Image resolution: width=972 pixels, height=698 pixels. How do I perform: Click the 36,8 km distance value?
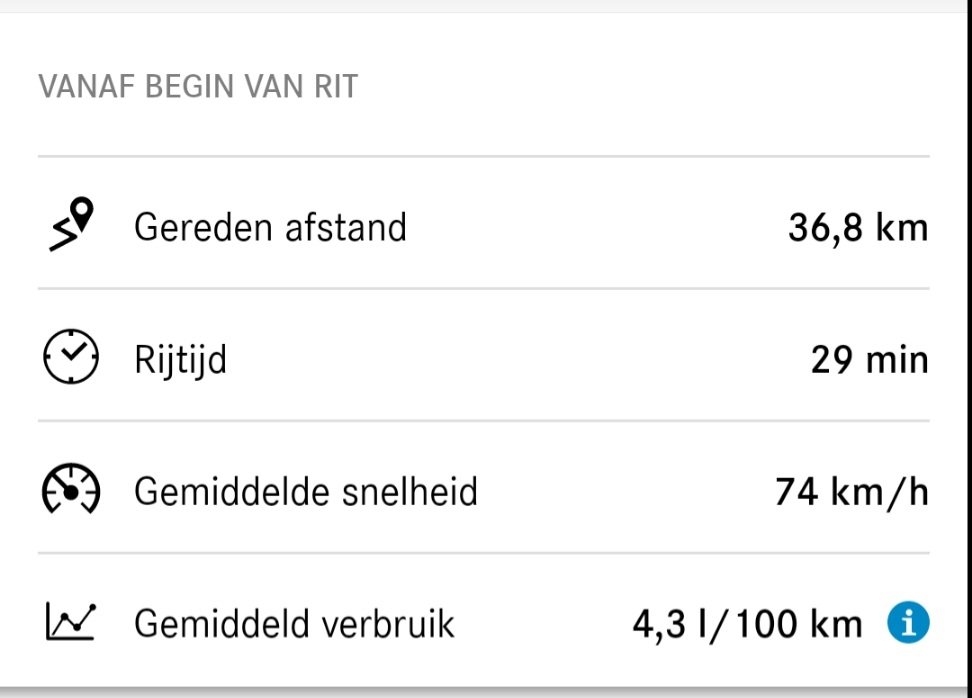point(858,228)
